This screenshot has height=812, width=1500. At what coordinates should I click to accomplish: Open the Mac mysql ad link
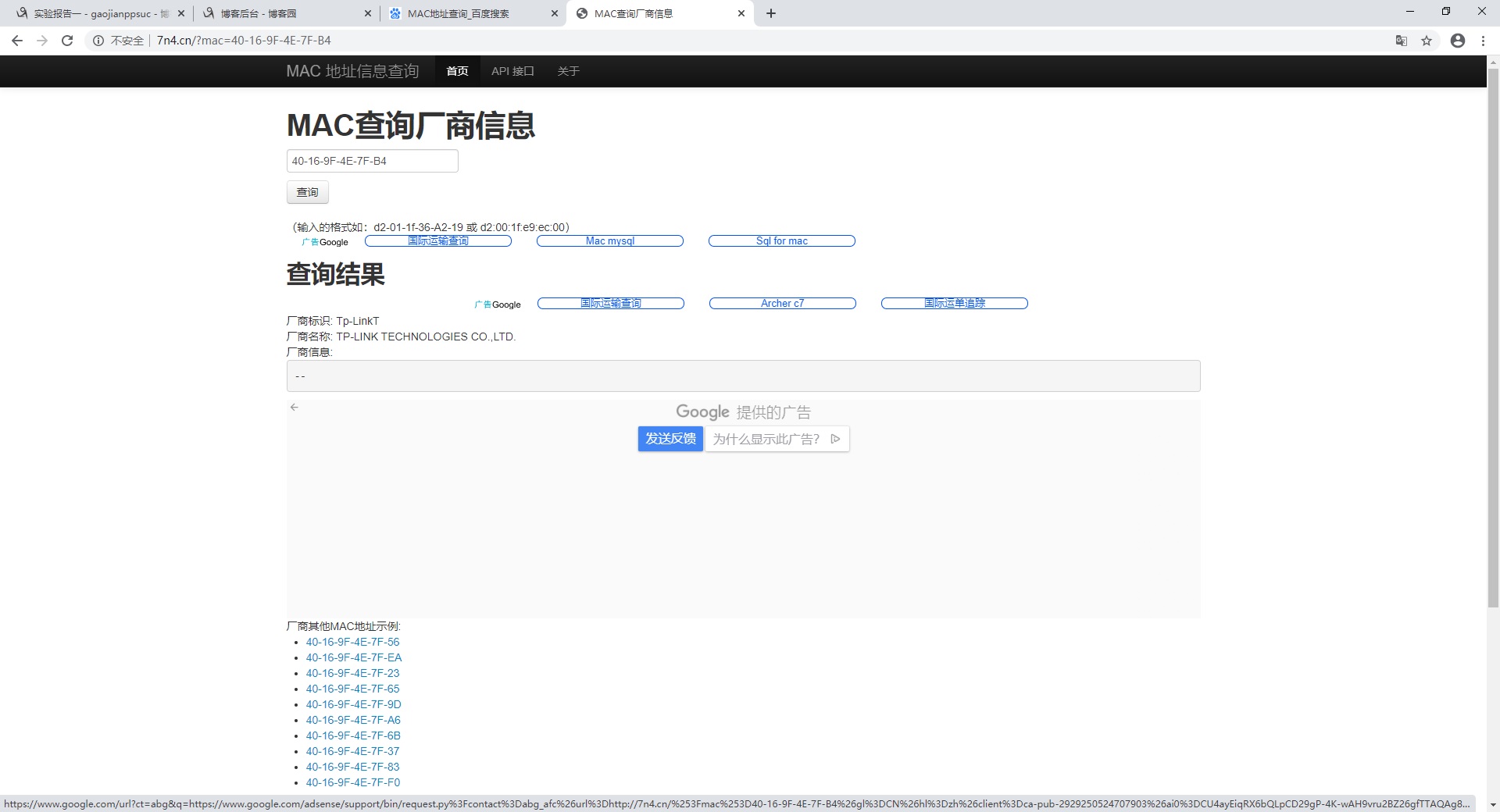click(x=610, y=241)
